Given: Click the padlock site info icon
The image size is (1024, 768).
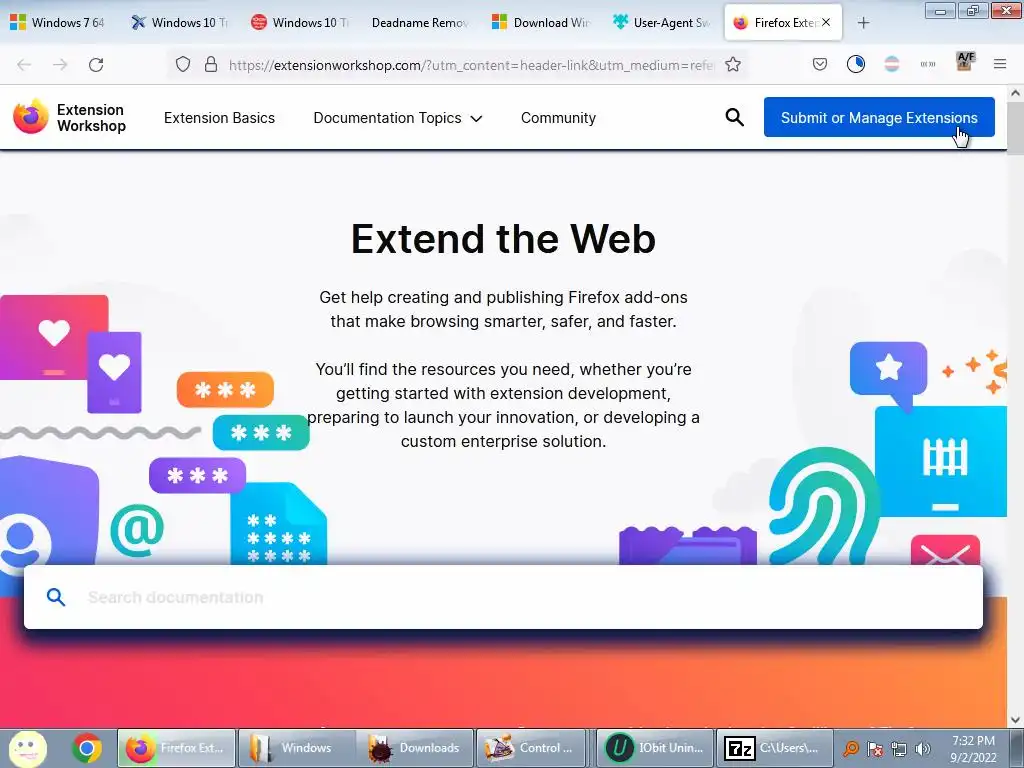Looking at the screenshot, I should pos(210,64).
